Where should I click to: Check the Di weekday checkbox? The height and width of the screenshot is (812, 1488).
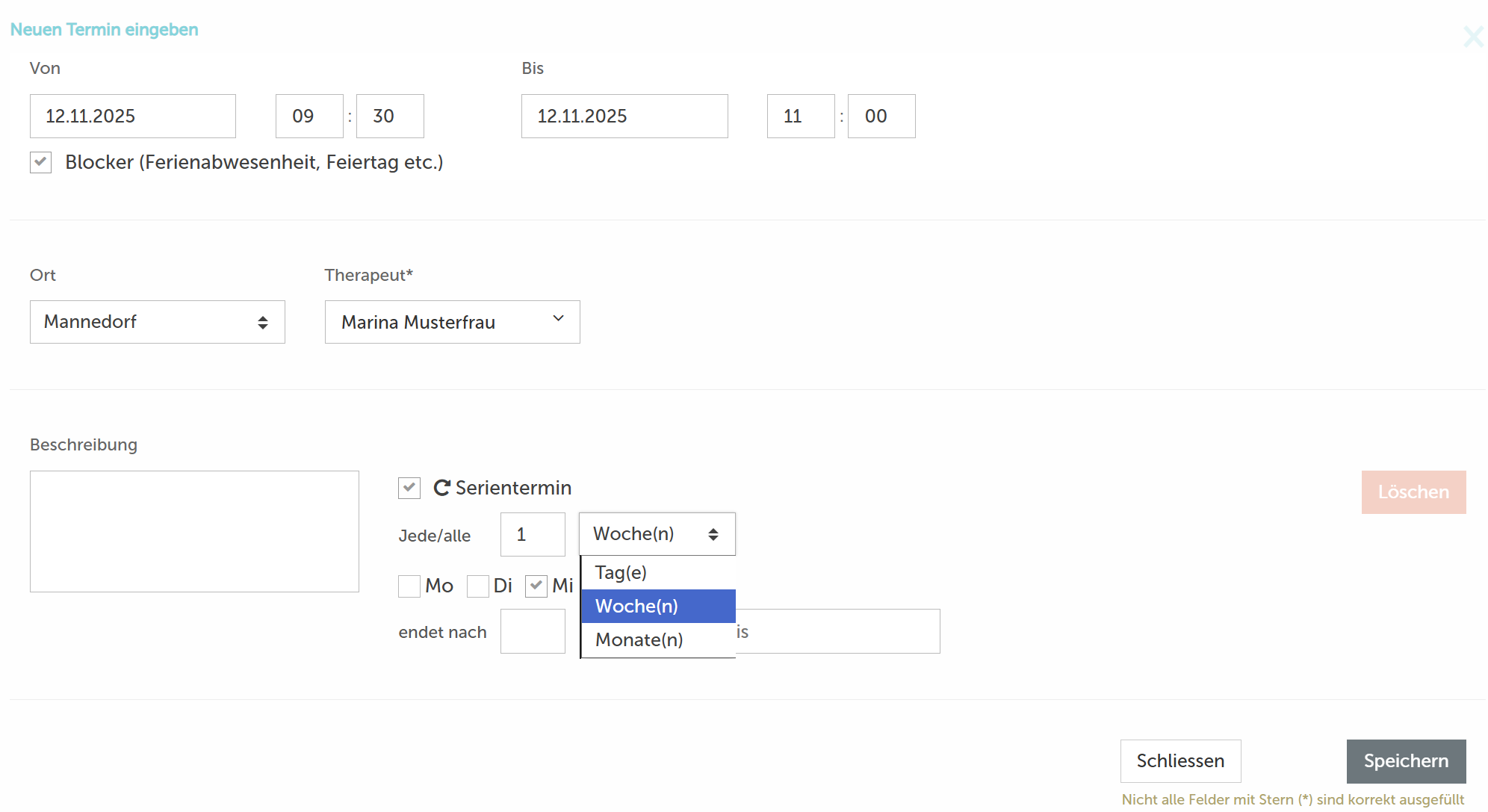coord(478,586)
